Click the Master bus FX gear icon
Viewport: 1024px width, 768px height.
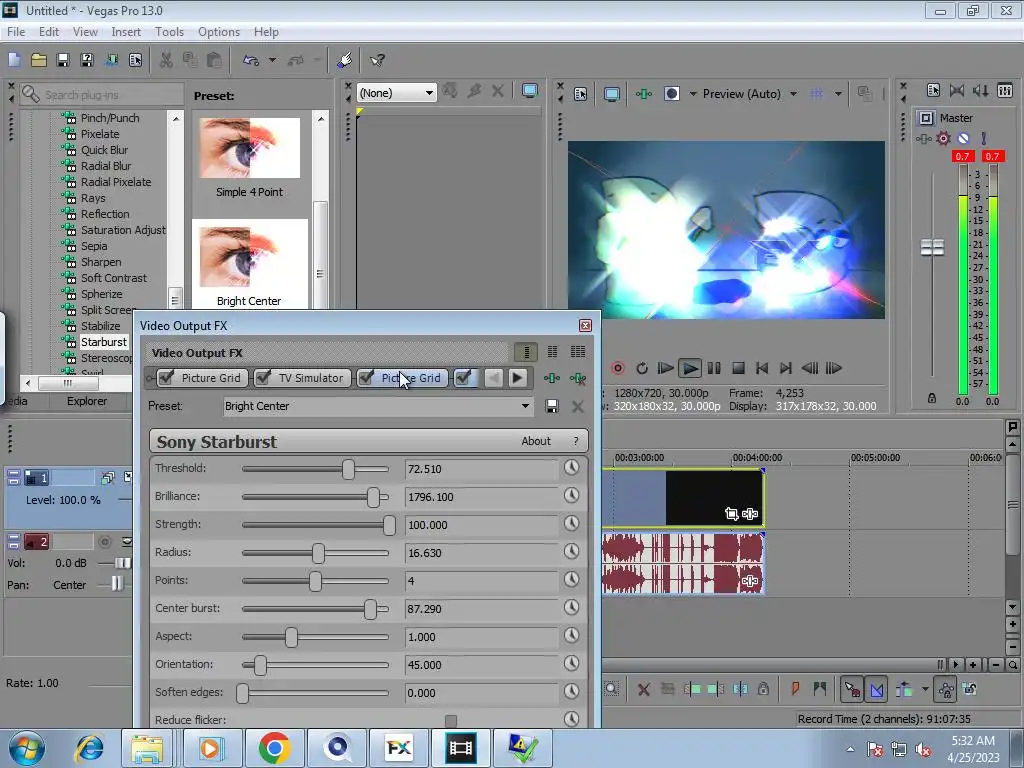(x=943, y=138)
